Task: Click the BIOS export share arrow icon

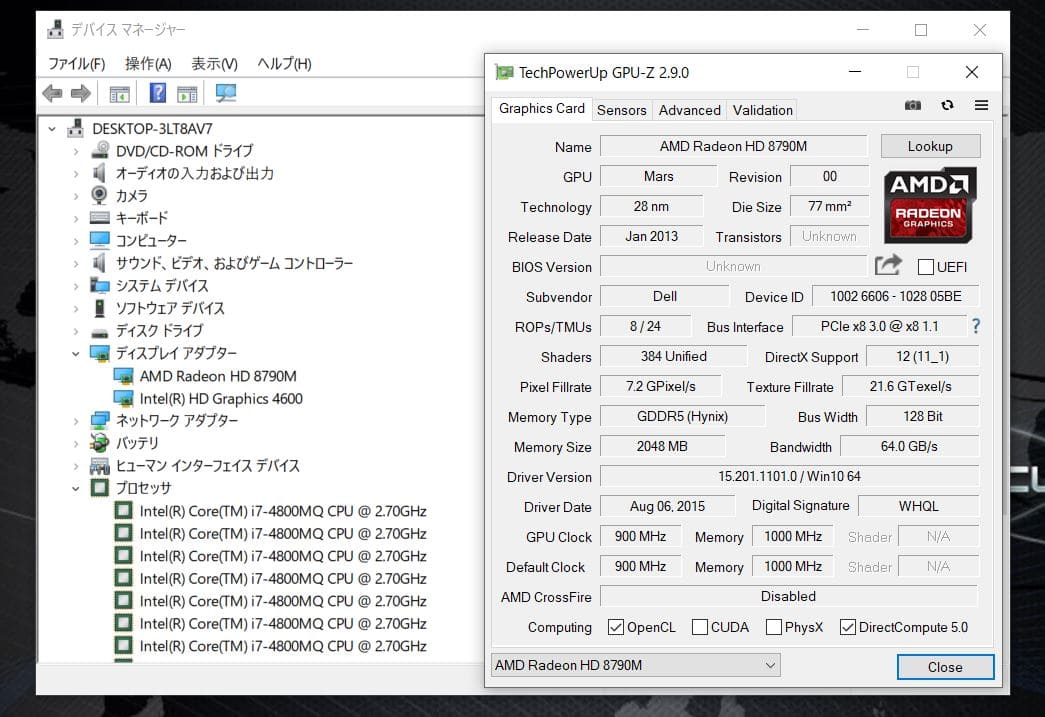Action: point(888,265)
